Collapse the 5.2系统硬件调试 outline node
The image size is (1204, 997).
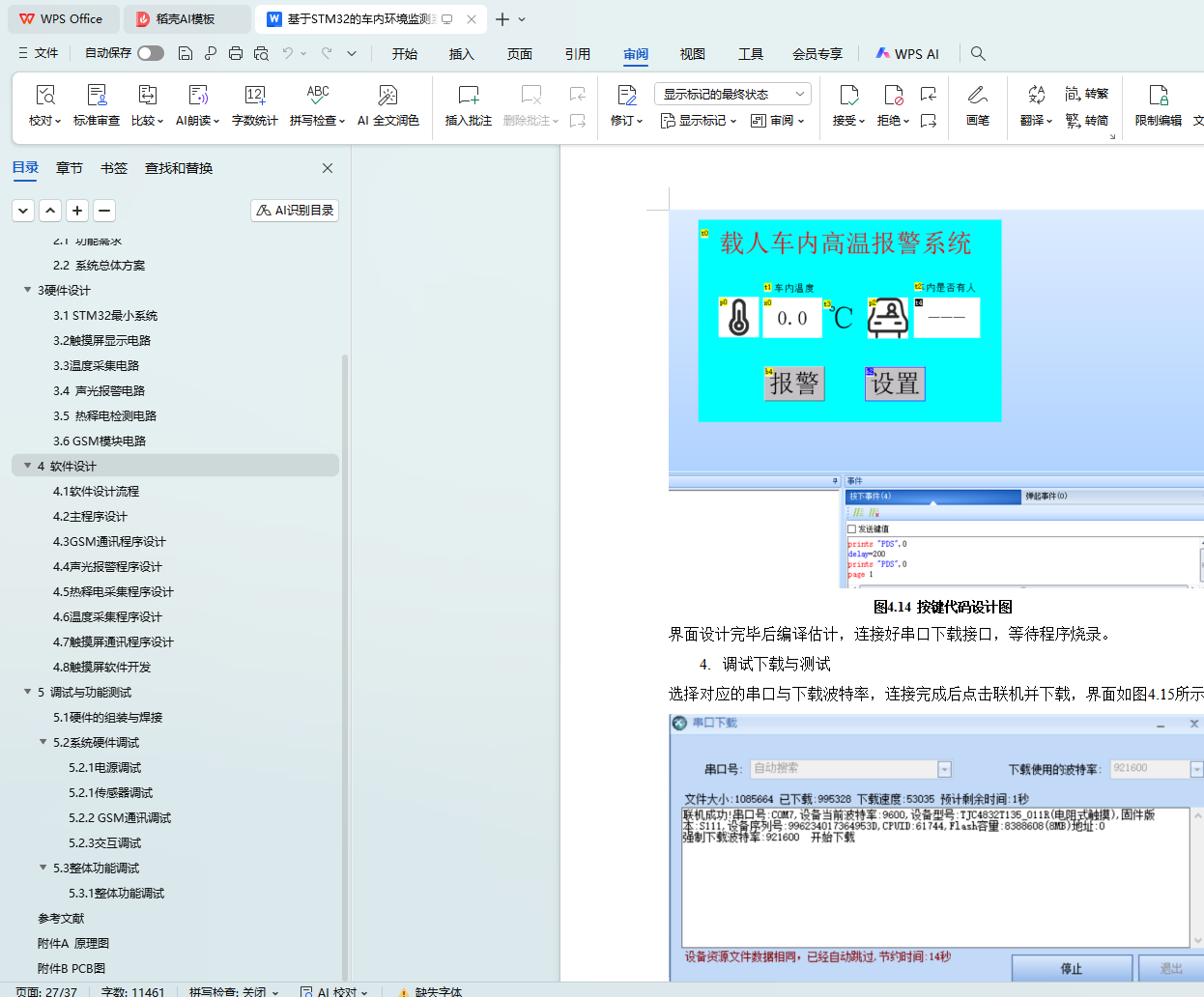click(x=43, y=742)
